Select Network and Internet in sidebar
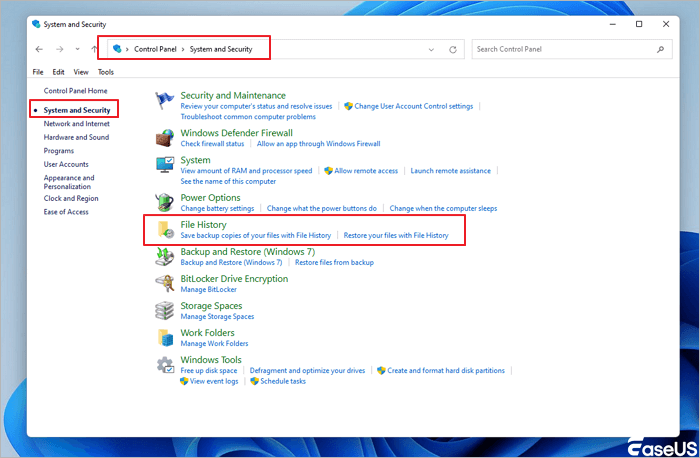This screenshot has height=458, width=700. pos(76,123)
